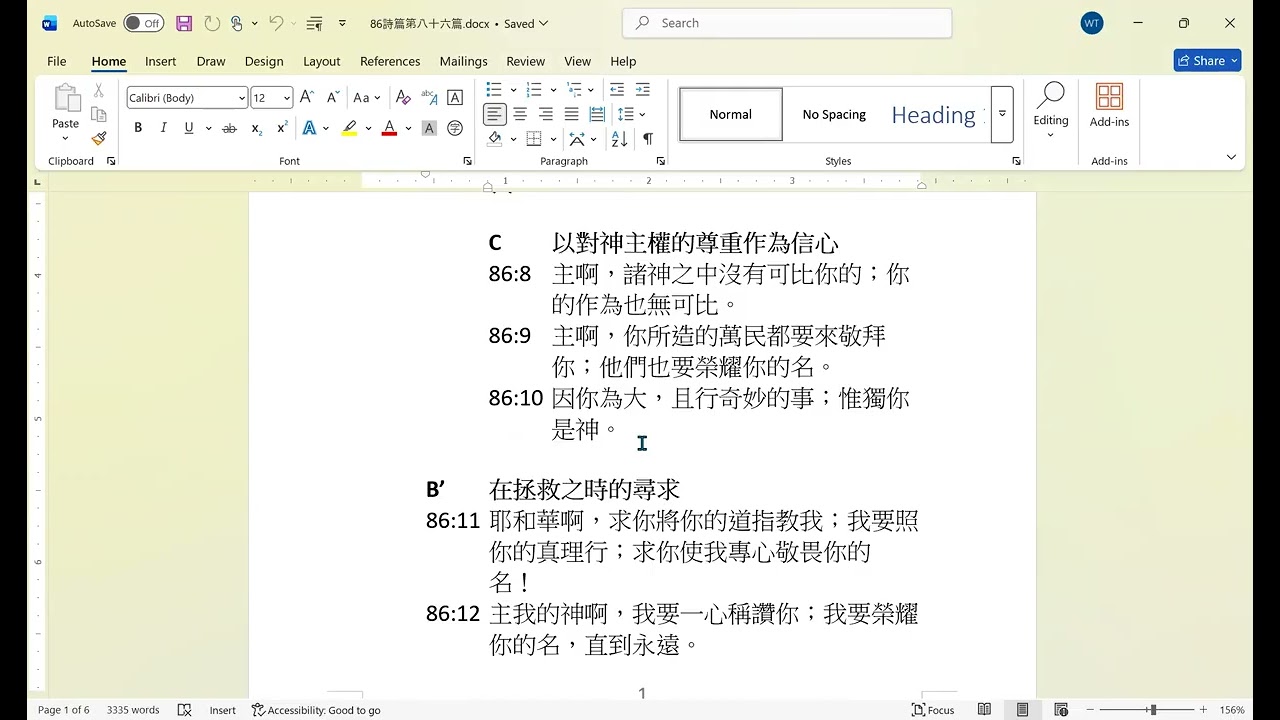Screen dimensions: 1280x720
Task: Toggle AutoSave switch
Action: [144, 23]
